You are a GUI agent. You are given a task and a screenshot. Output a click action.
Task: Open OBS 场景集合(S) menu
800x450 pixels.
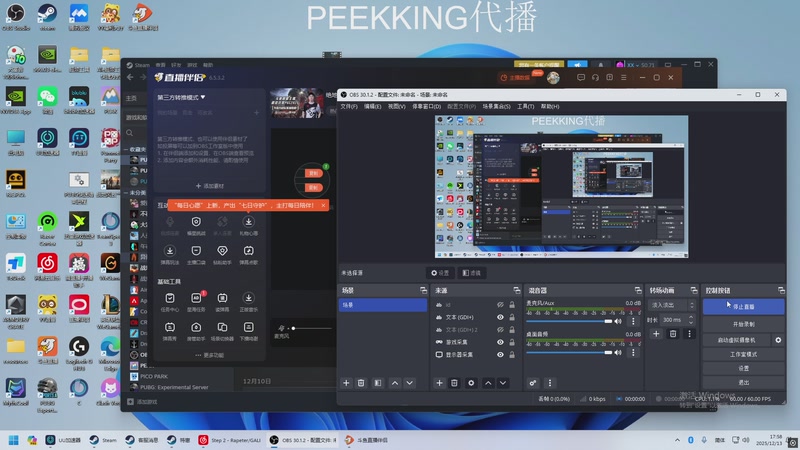(496, 107)
